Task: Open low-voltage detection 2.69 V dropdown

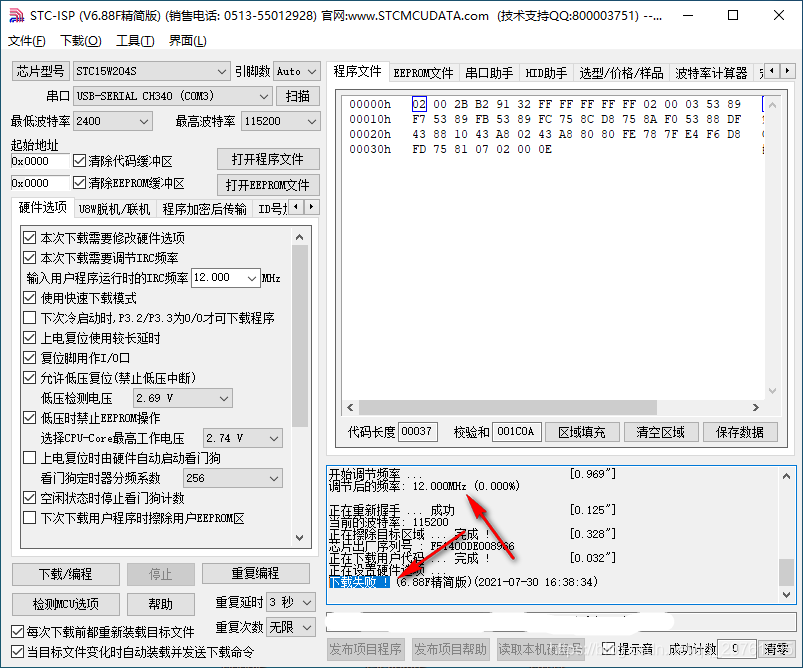Action: 182,398
